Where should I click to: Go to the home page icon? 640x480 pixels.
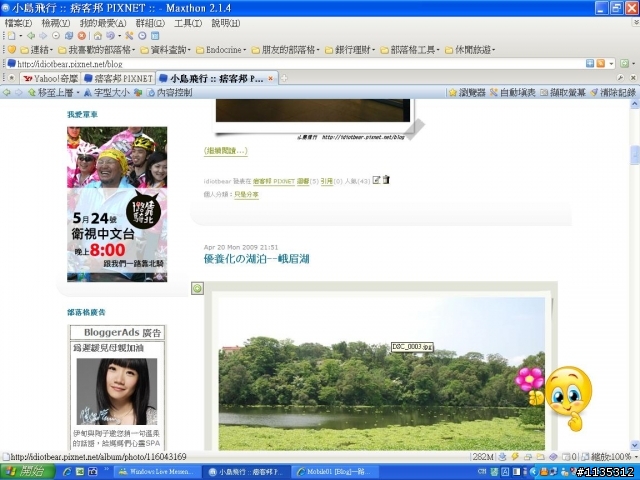click(98, 36)
